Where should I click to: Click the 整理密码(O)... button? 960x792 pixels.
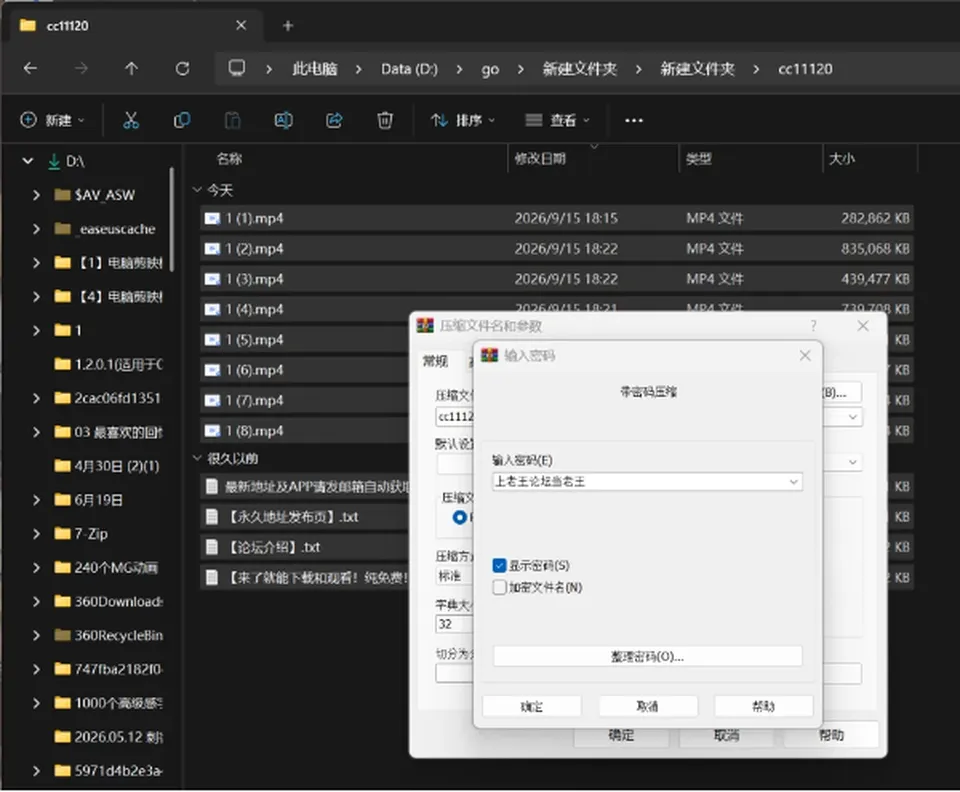pos(647,657)
